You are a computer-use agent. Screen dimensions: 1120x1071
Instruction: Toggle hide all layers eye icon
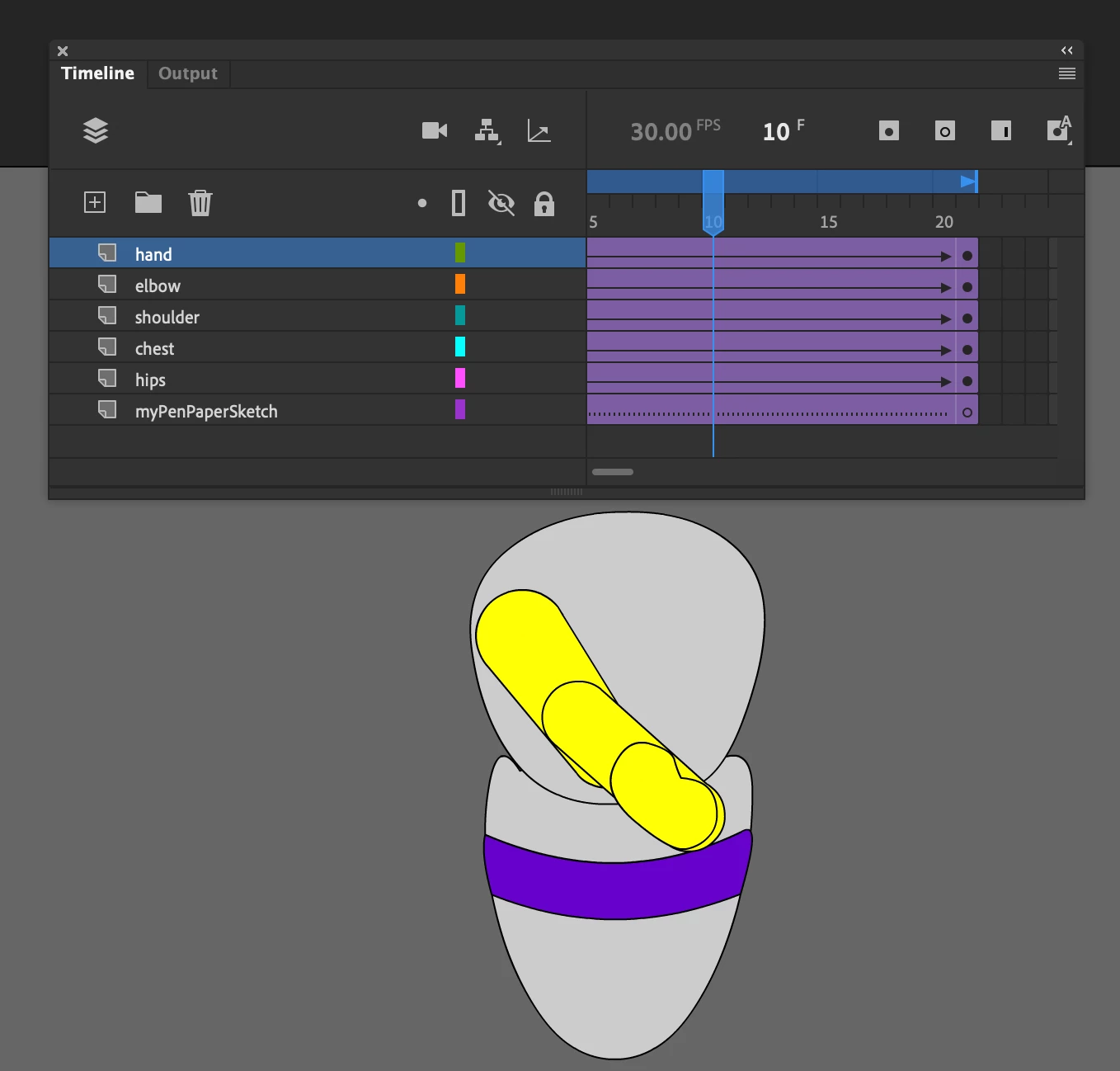tap(501, 203)
